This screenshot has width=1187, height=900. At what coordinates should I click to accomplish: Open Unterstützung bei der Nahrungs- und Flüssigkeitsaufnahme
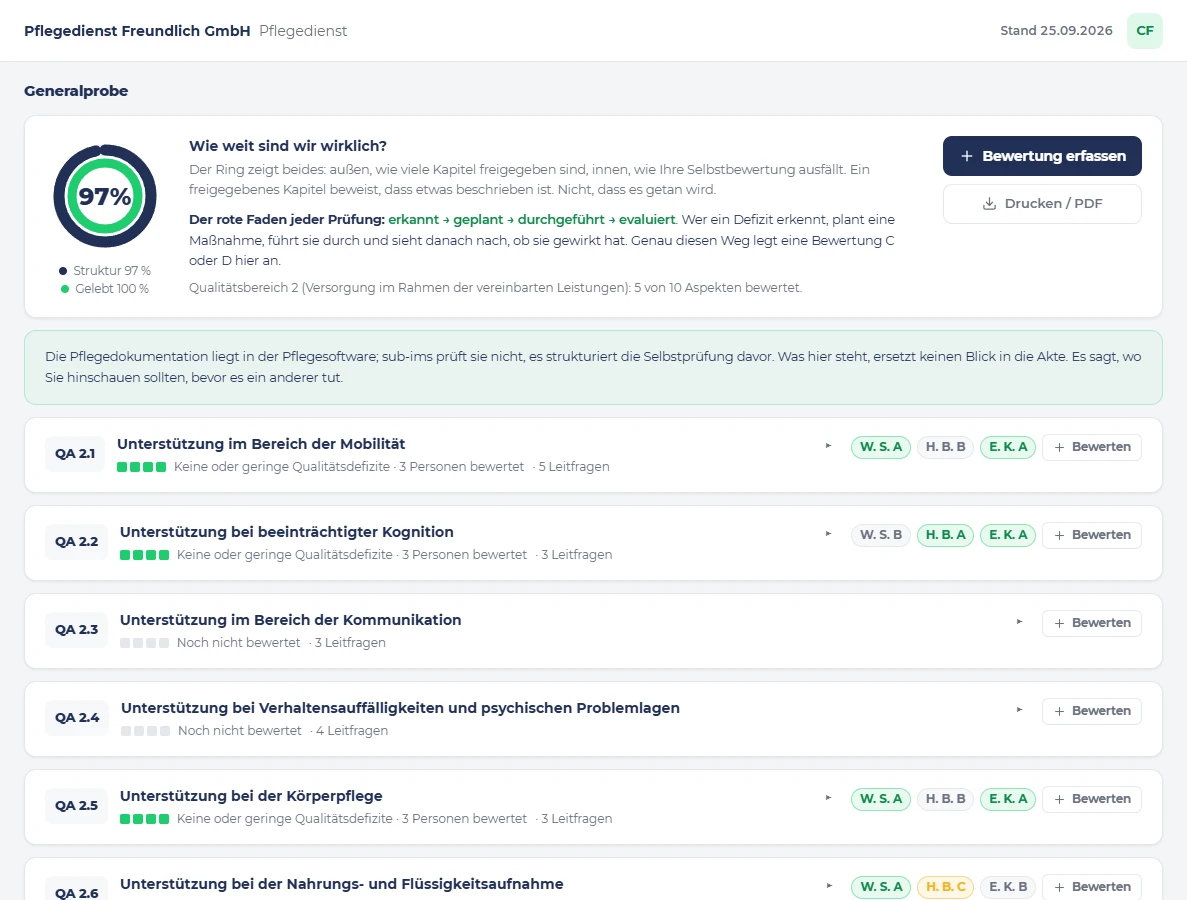coord(341,883)
